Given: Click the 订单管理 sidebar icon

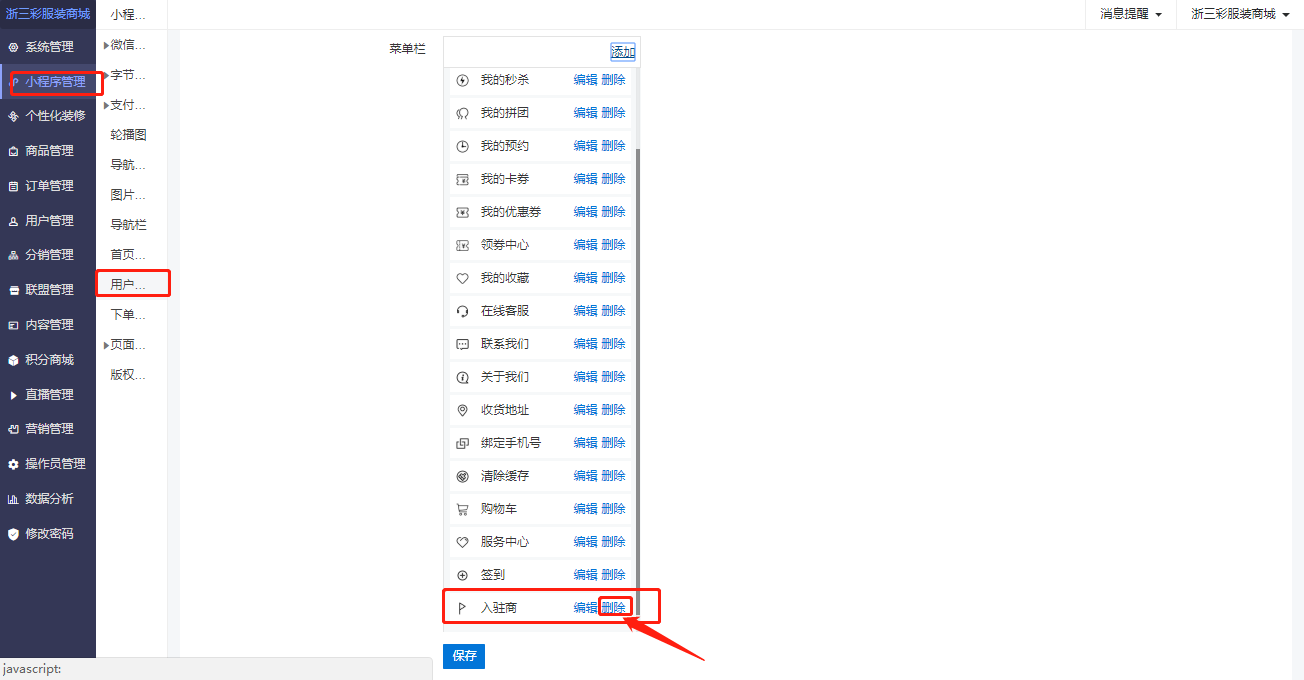Looking at the screenshot, I should click(x=13, y=186).
